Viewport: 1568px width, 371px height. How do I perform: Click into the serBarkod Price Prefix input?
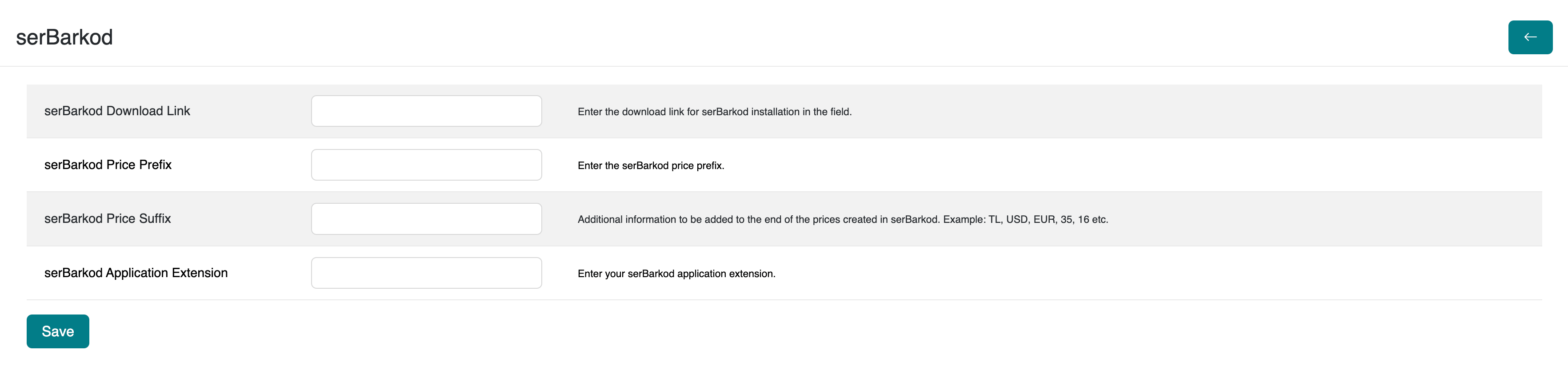pos(426,165)
